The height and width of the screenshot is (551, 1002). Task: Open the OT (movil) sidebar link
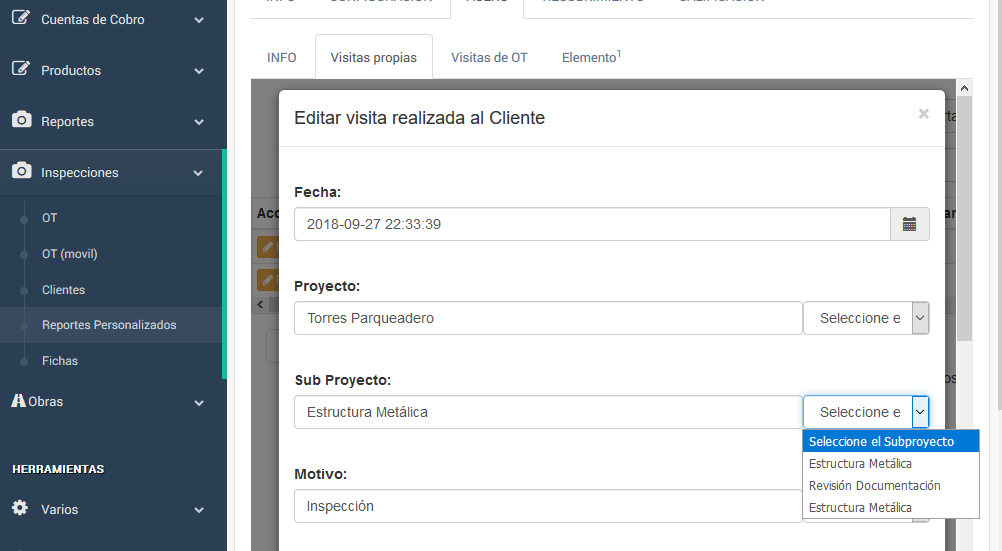coord(69,254)
